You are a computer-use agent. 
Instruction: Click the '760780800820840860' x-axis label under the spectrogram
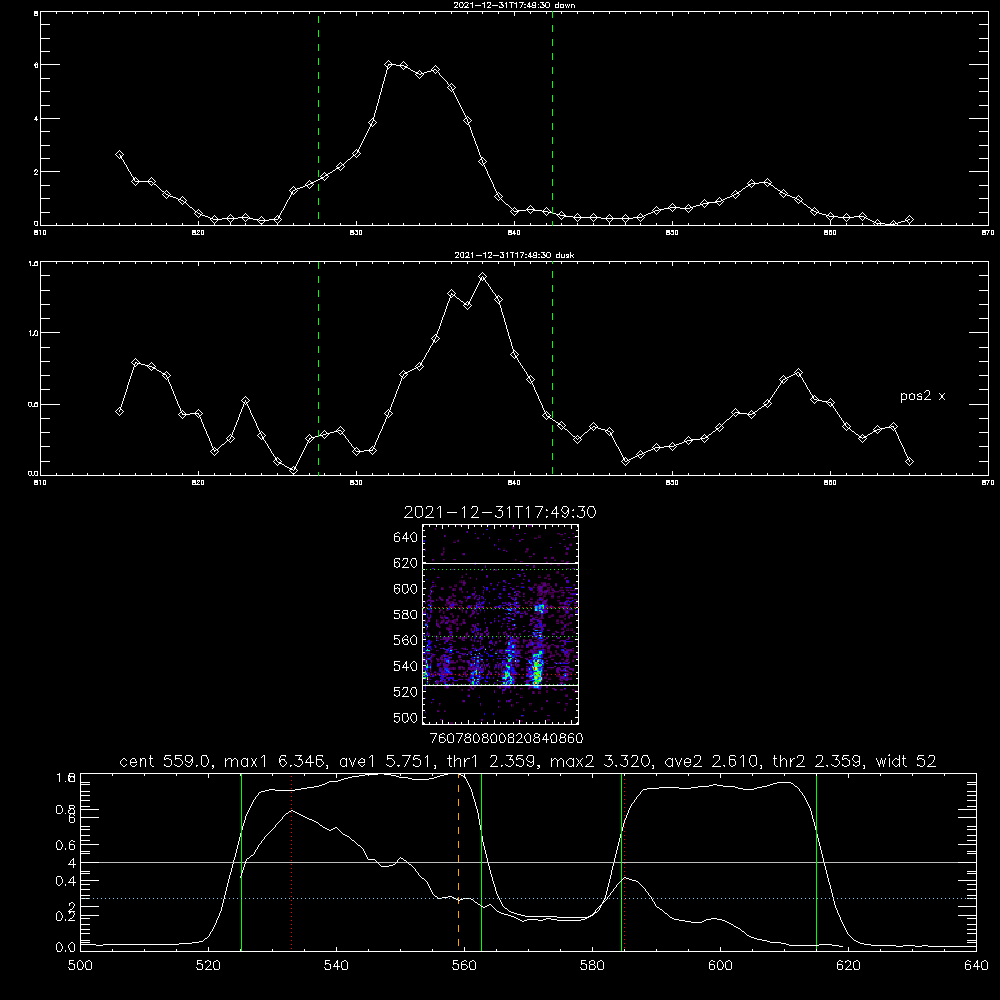coord(506,739)
